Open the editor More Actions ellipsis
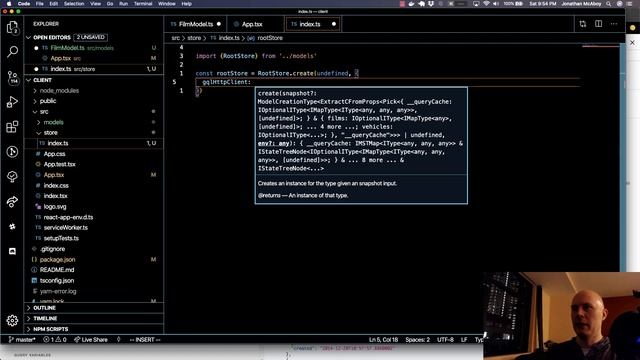640x360 pixels. coord(614,24)
